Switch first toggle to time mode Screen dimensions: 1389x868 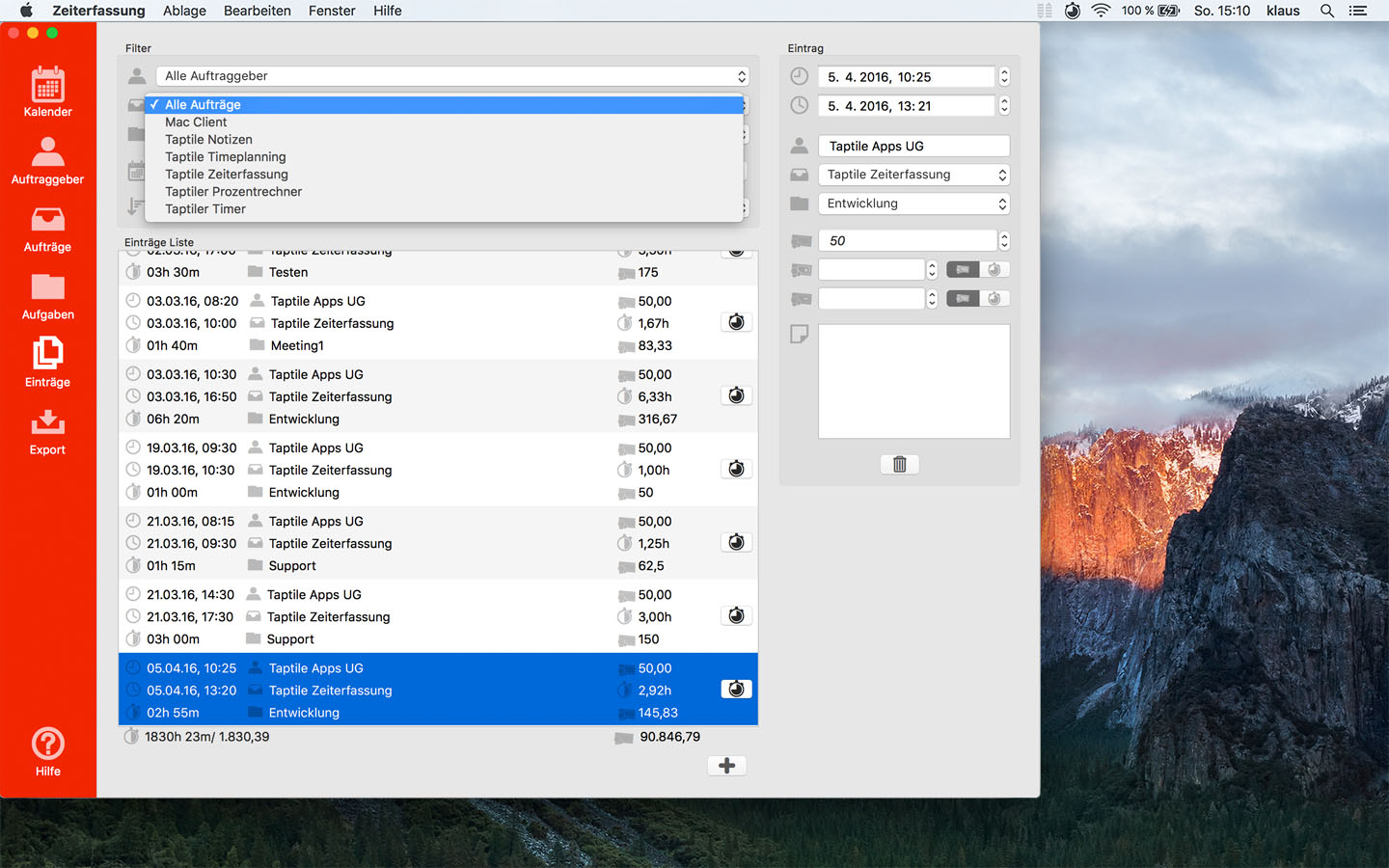(x=994, y=270)
